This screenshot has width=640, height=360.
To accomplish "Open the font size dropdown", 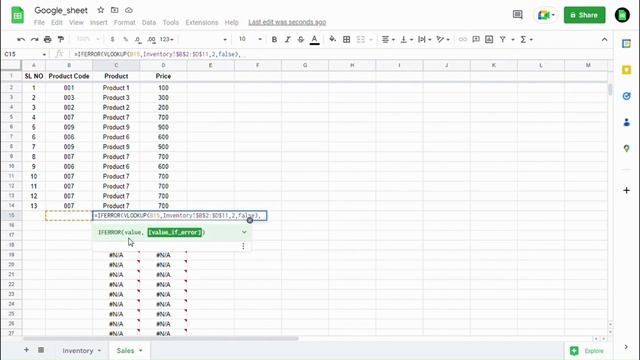I will click(260, 40).
